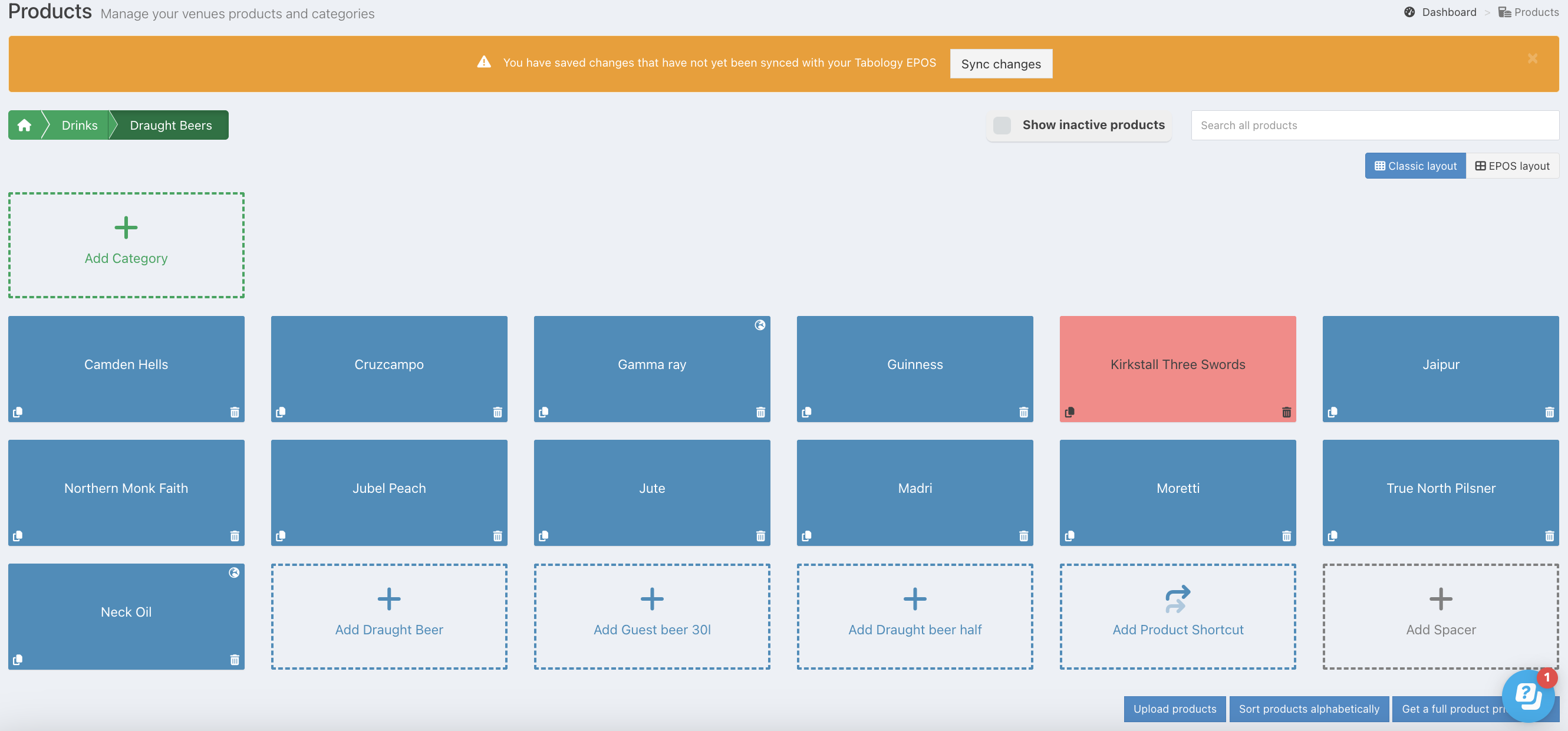Delete the Gamma ray product

761,412
